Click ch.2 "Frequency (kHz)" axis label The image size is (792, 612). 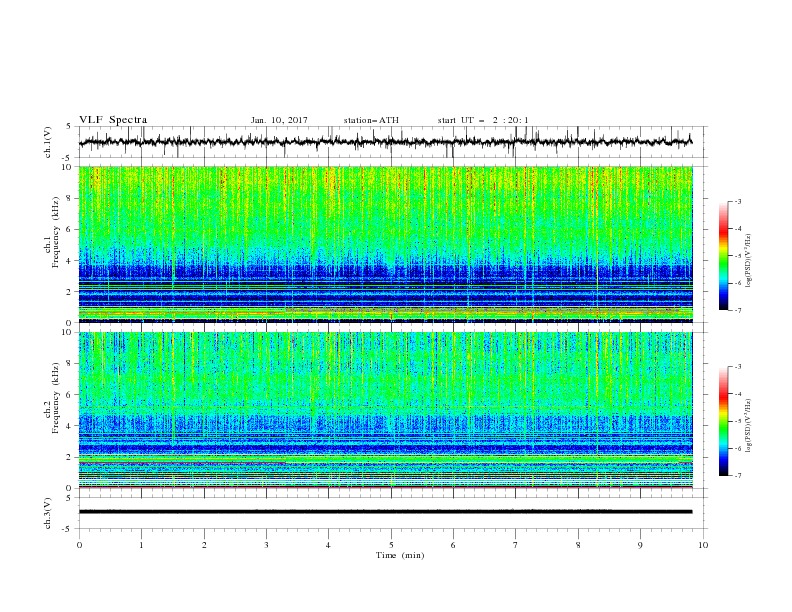[x=56, y=397]
